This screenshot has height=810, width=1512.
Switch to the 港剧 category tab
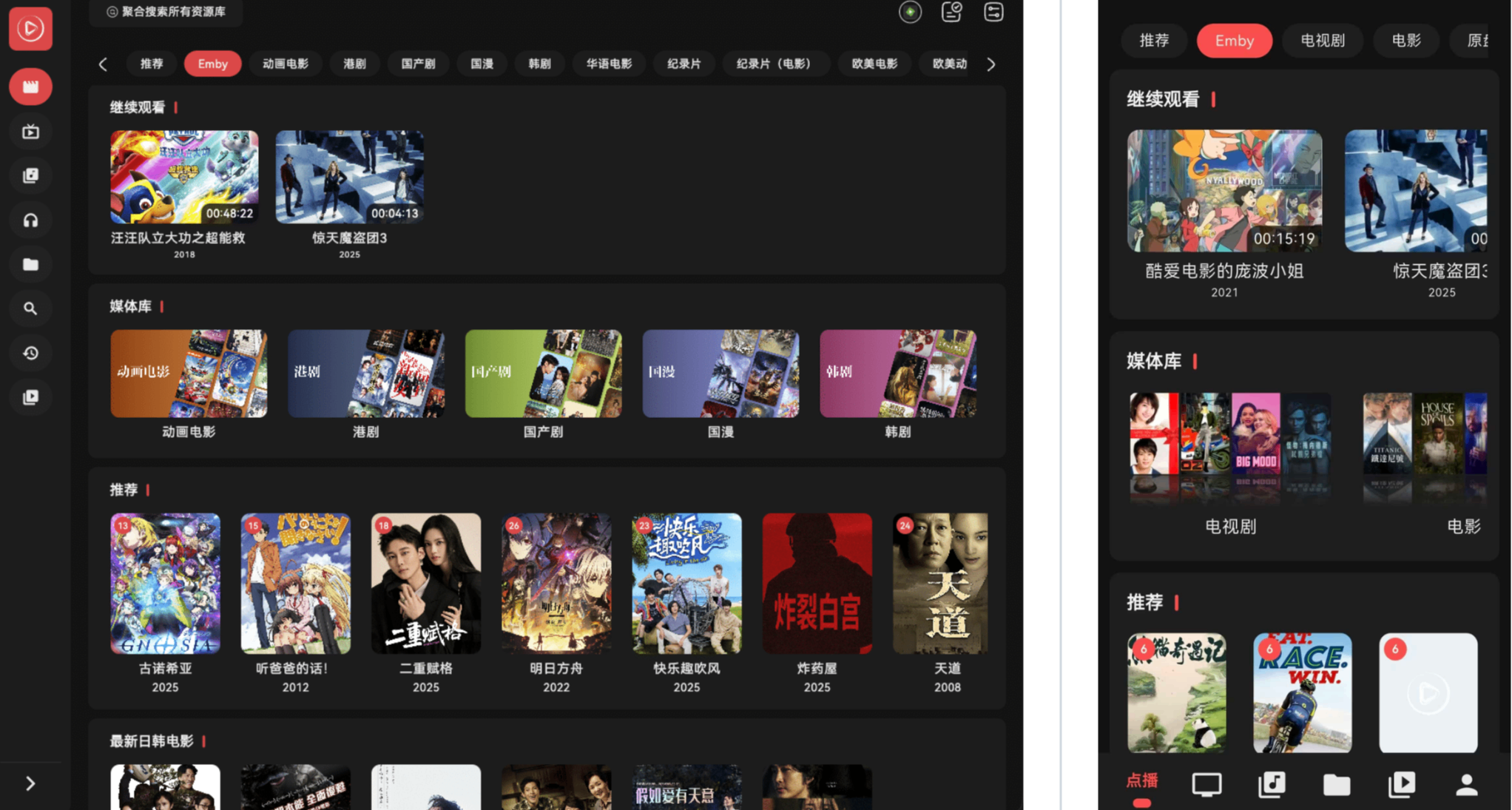click(x=354, y=64)
